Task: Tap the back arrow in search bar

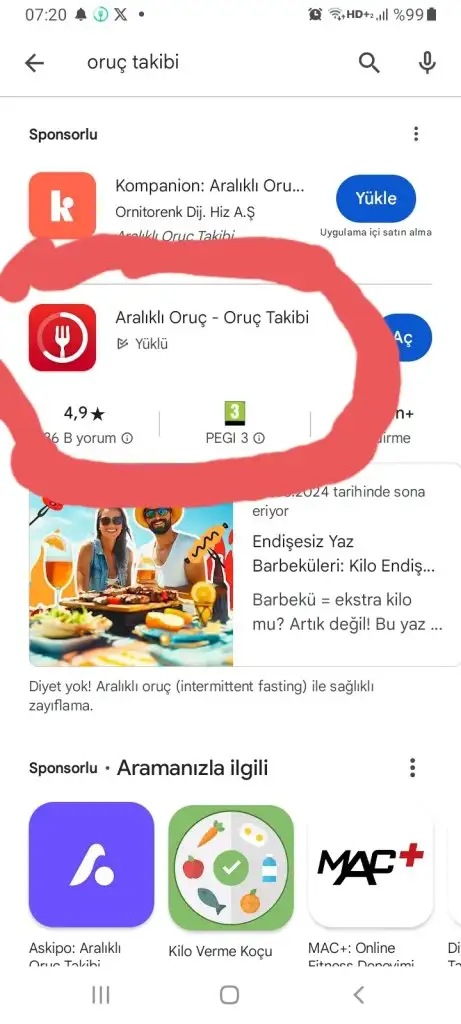Action: pos(34,63)
